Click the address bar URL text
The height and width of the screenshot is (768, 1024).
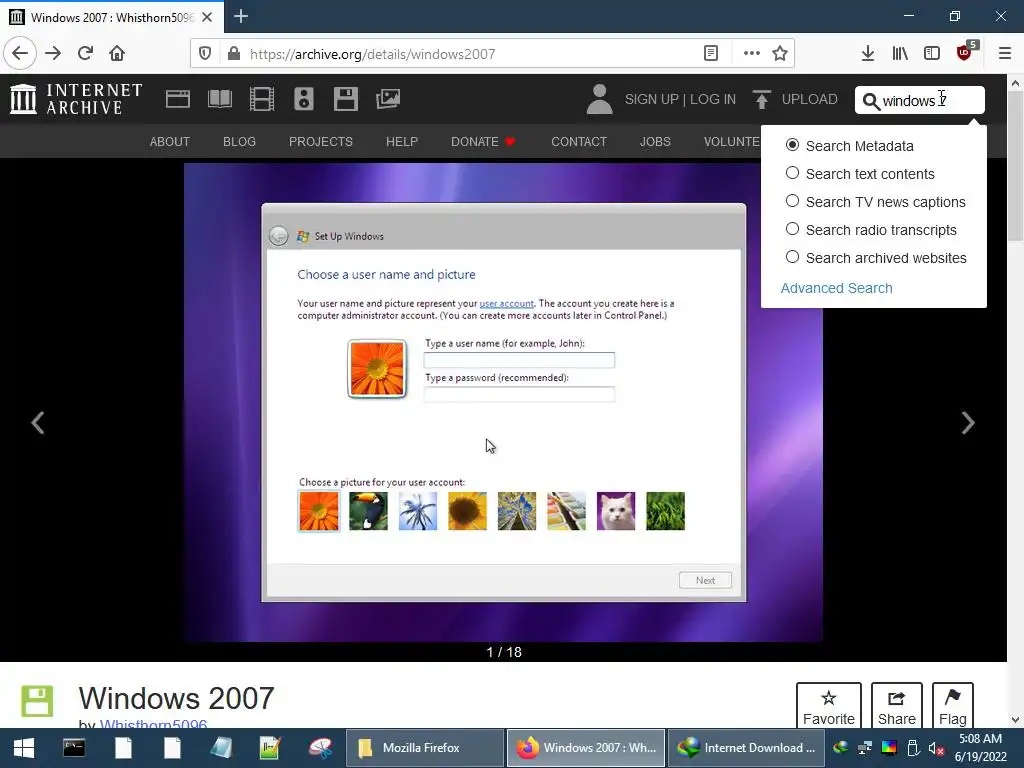372,54
